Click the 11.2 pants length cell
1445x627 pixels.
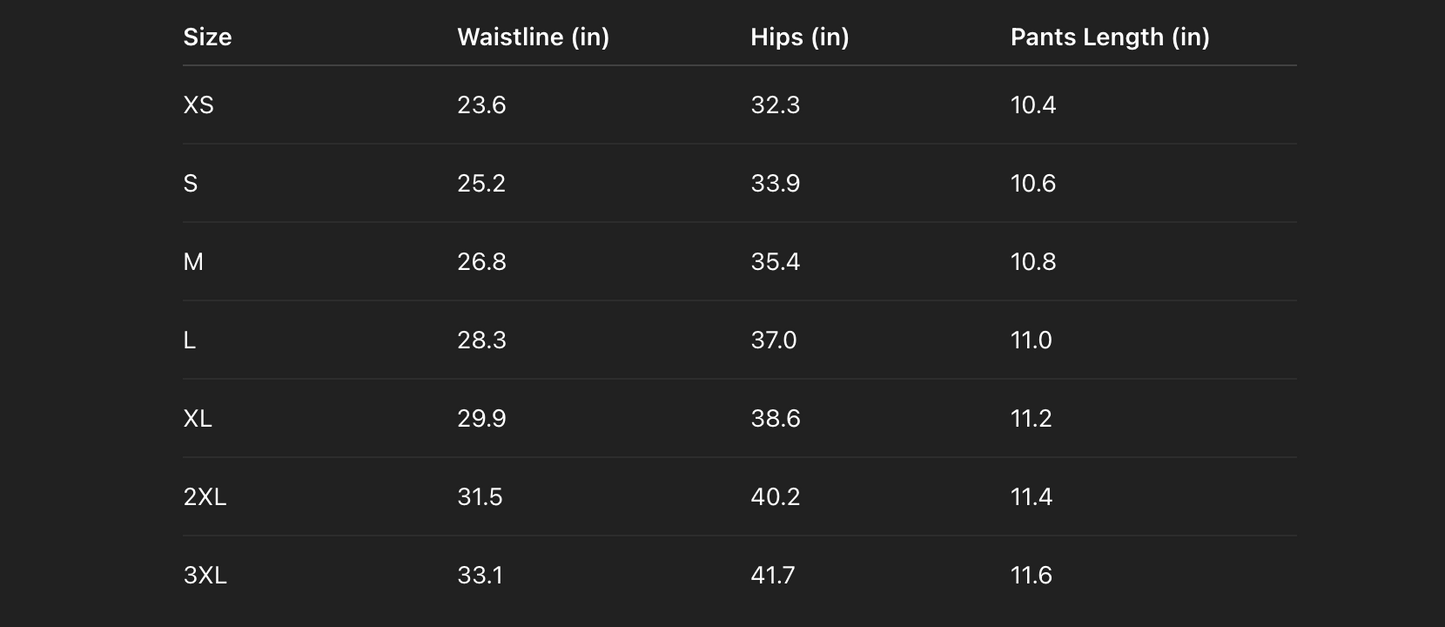point(1031,418)
